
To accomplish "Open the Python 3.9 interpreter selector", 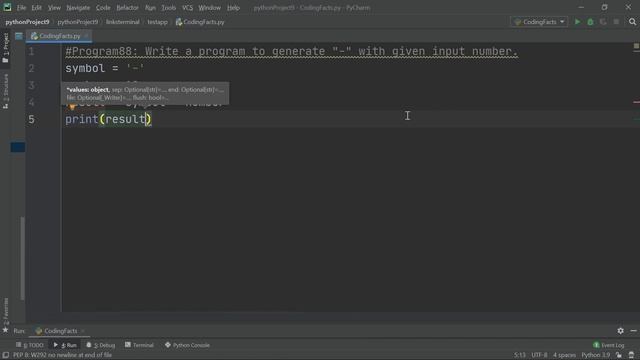I will tap(596, 355).
